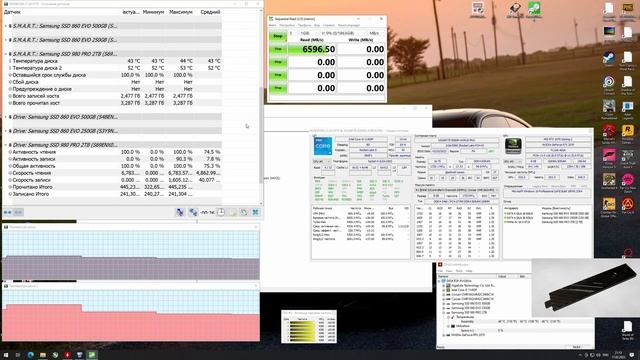
Task: Click blue double-arrow button in sensor toolbar
Action: click(x=8, y=212)
